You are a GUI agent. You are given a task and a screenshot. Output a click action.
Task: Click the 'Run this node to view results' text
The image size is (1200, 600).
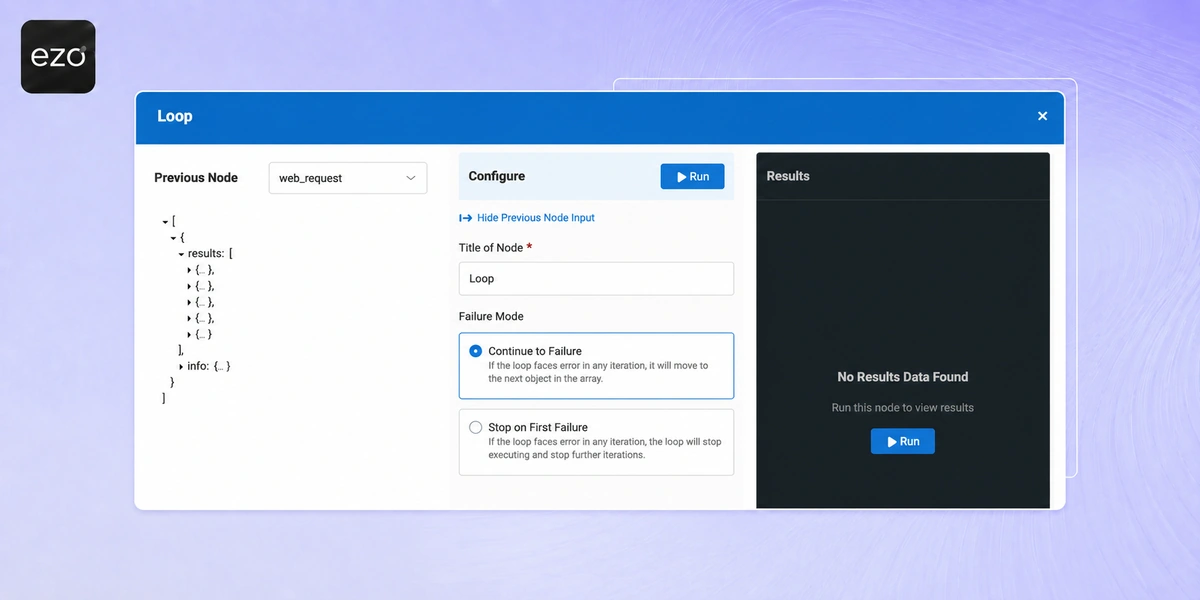point(903,407)
